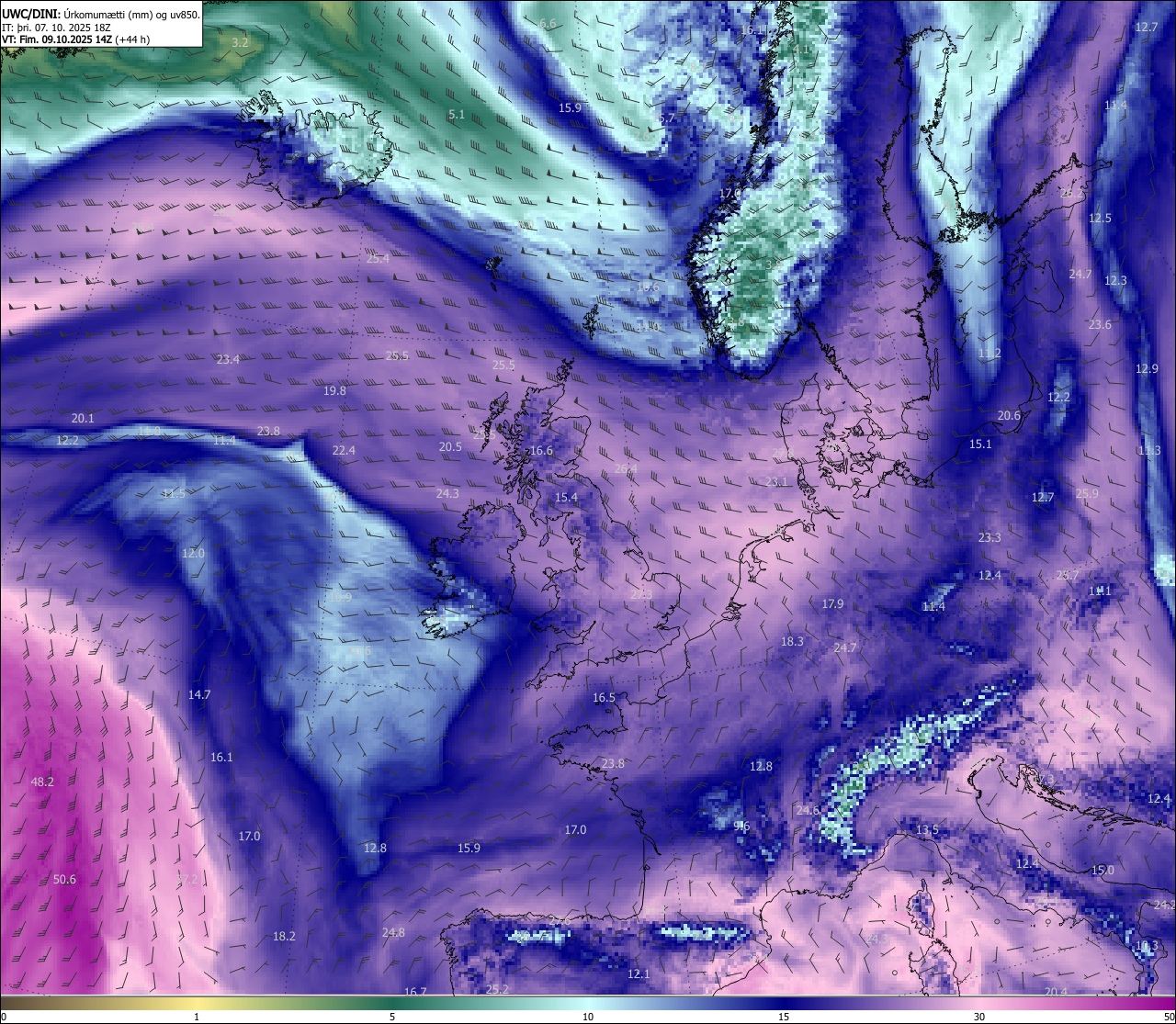This screenshot has width=1176, height=1024.
Task: Click the 11.3 value on the map
Action: pos(1149,451)
